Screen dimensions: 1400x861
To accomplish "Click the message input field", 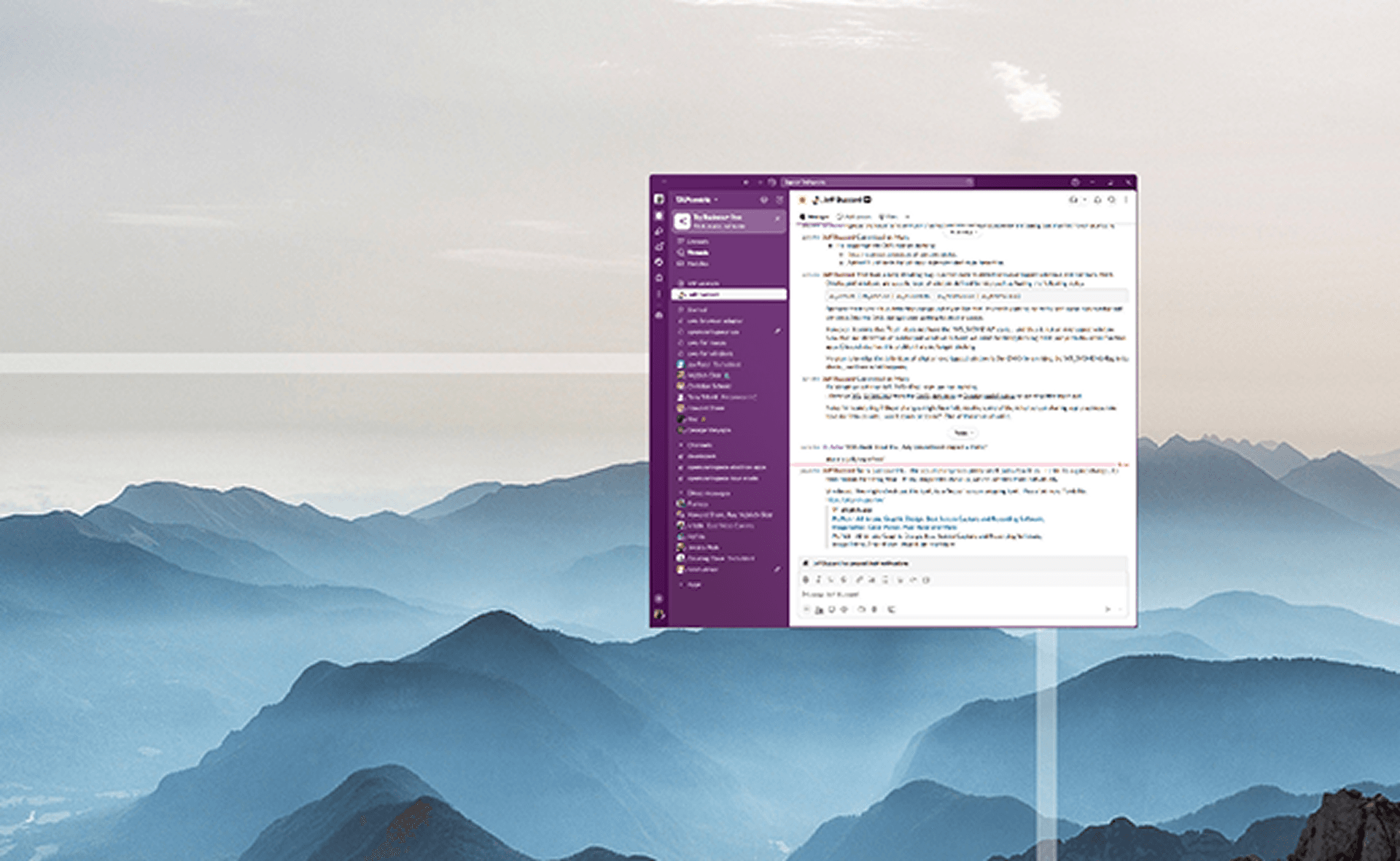I will coord(948,594).
